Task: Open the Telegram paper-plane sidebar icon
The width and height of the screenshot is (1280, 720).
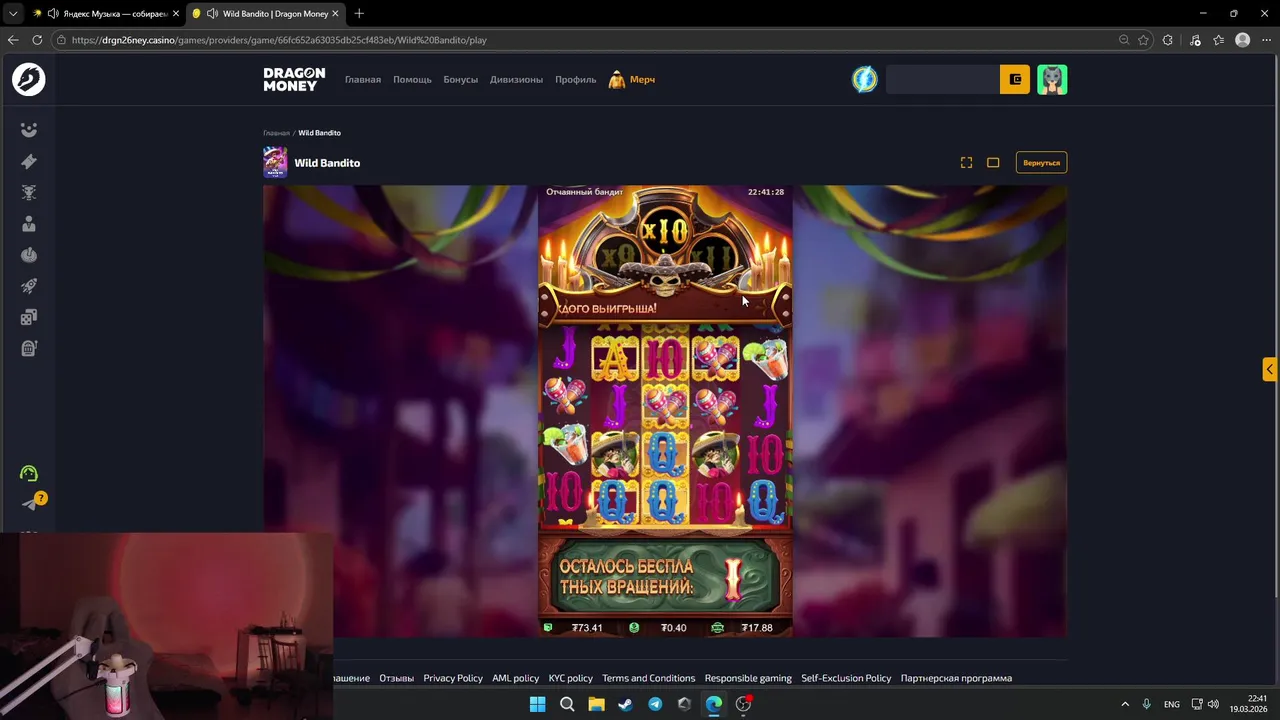Action: (x=29, y=504)
